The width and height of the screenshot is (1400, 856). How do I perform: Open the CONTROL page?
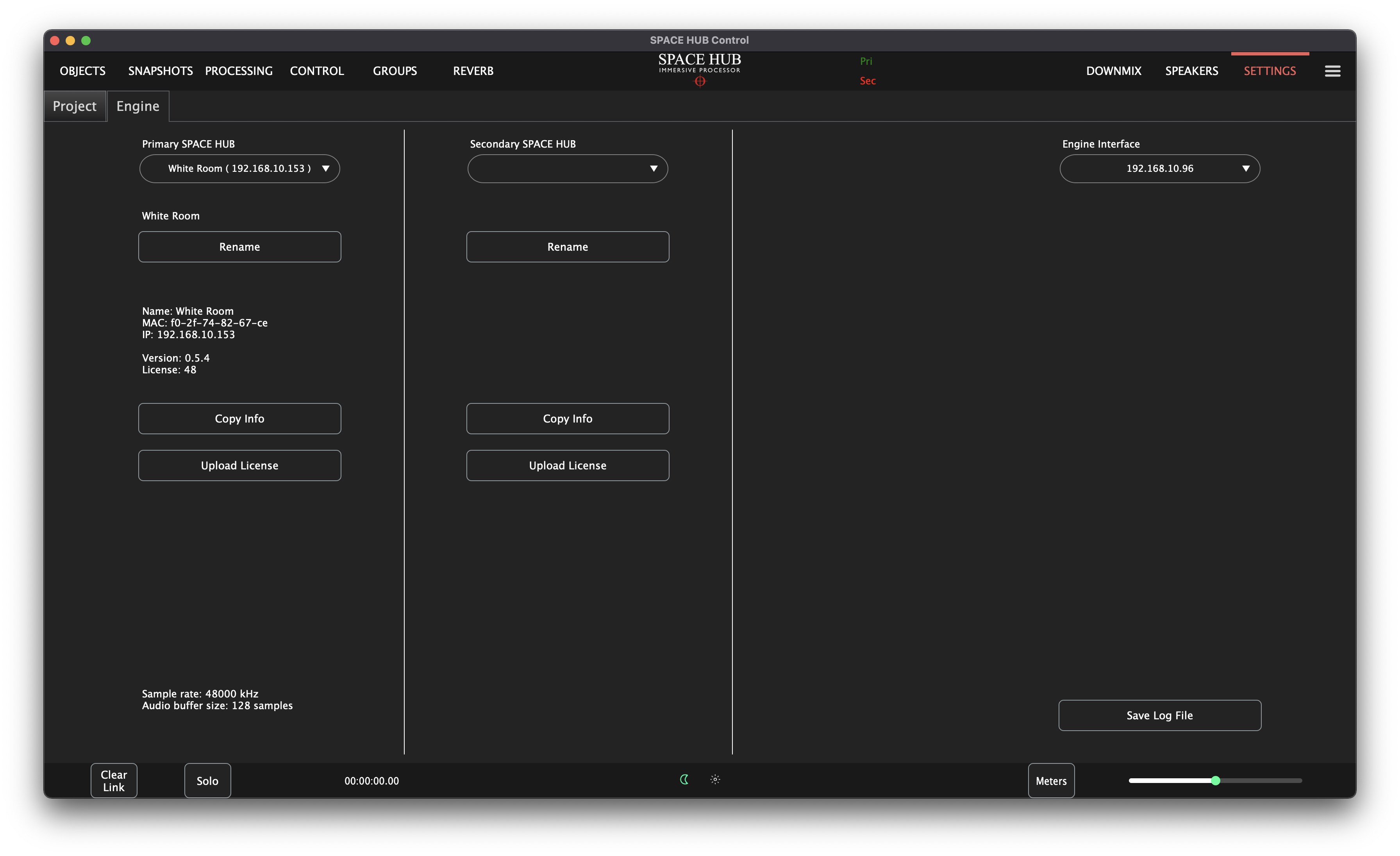click(x=317, y=71)
